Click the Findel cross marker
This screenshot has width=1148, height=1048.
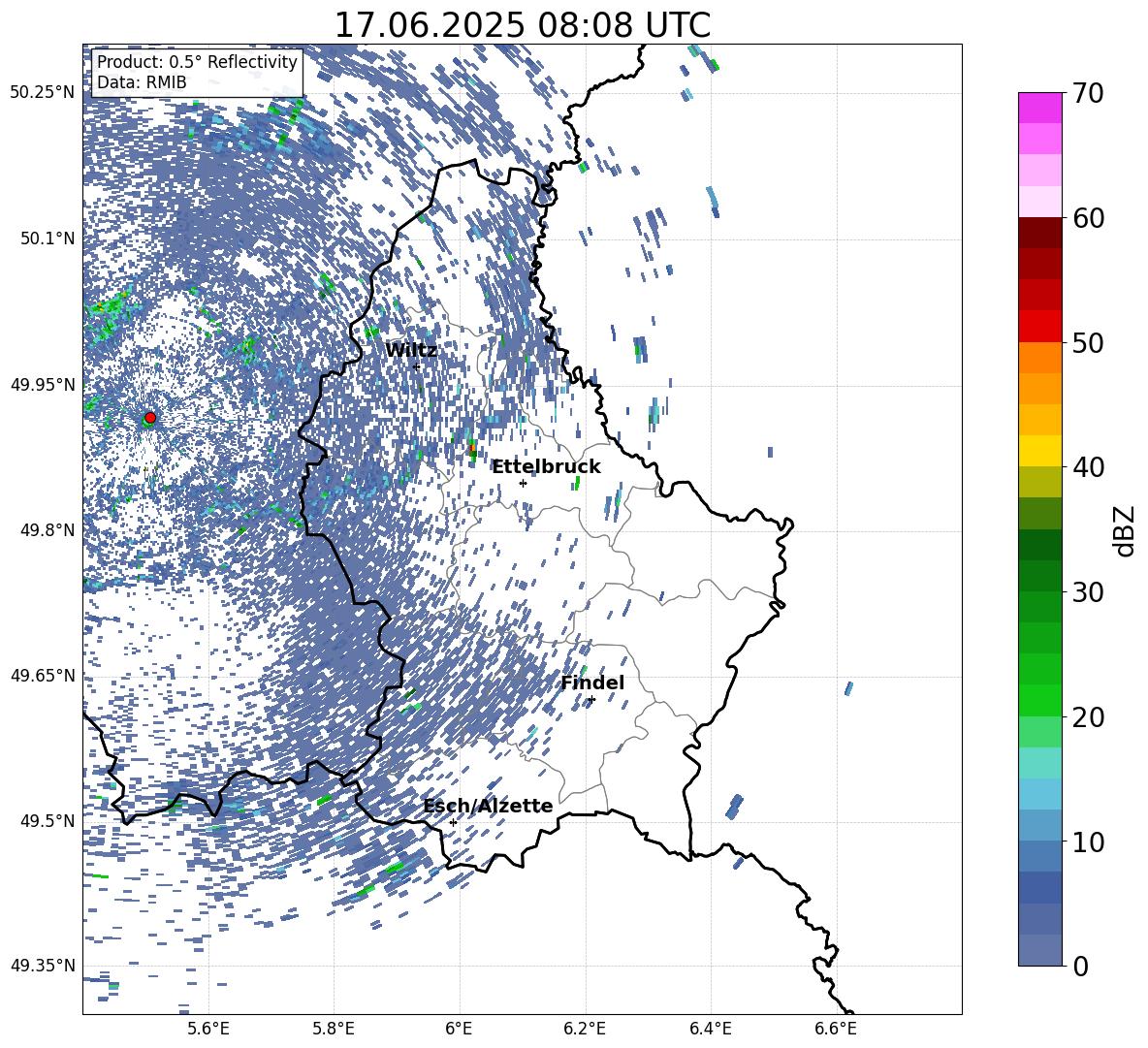591,700
